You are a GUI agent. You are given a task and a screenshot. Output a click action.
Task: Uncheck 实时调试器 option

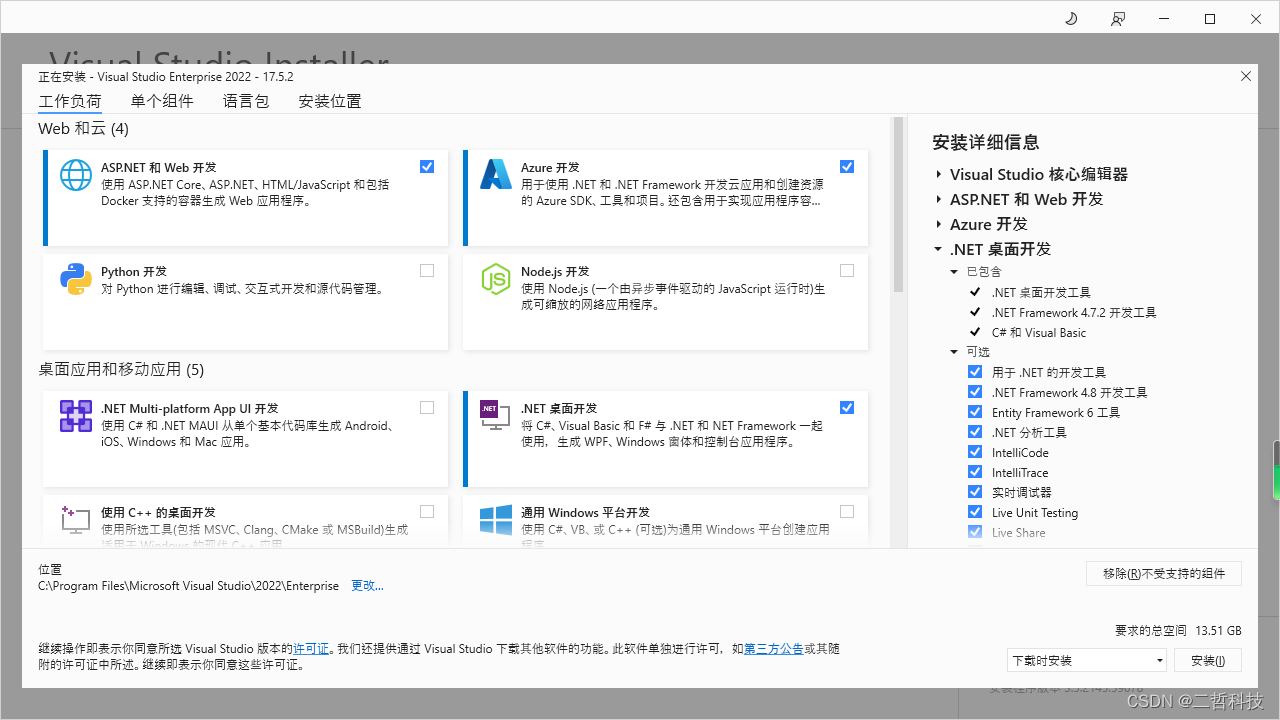(975, 492)
